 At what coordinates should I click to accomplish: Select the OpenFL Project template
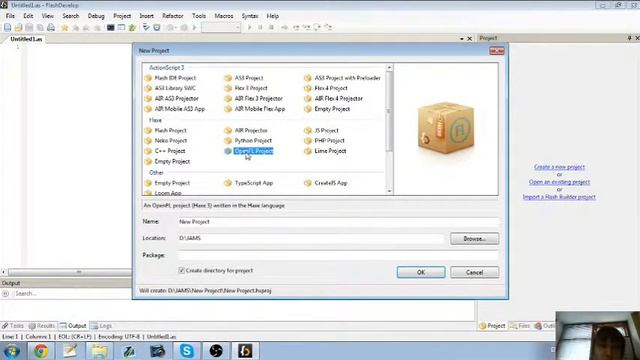pos(249,151)
